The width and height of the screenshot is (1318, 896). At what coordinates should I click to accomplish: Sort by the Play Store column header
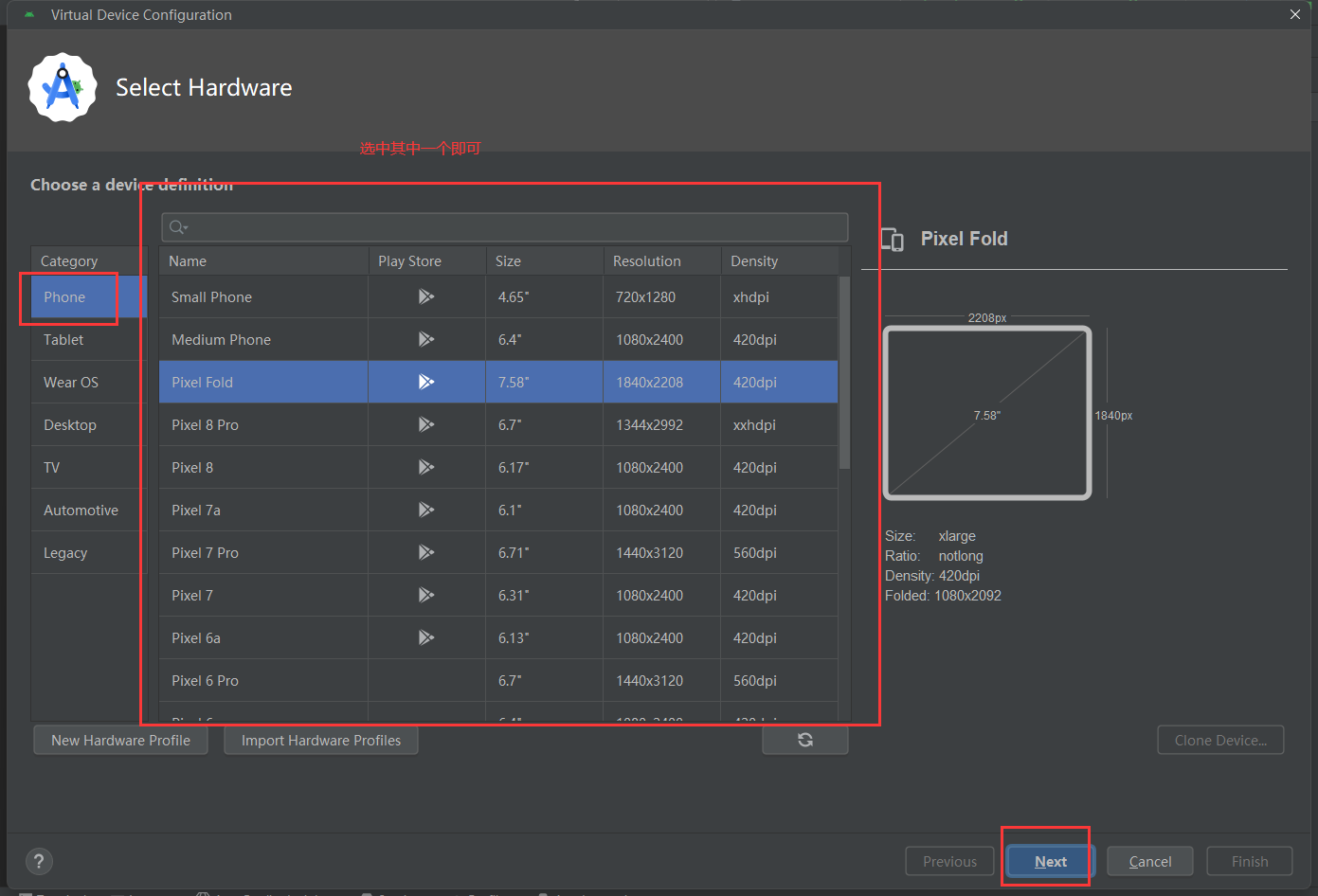tap(426, 260)
